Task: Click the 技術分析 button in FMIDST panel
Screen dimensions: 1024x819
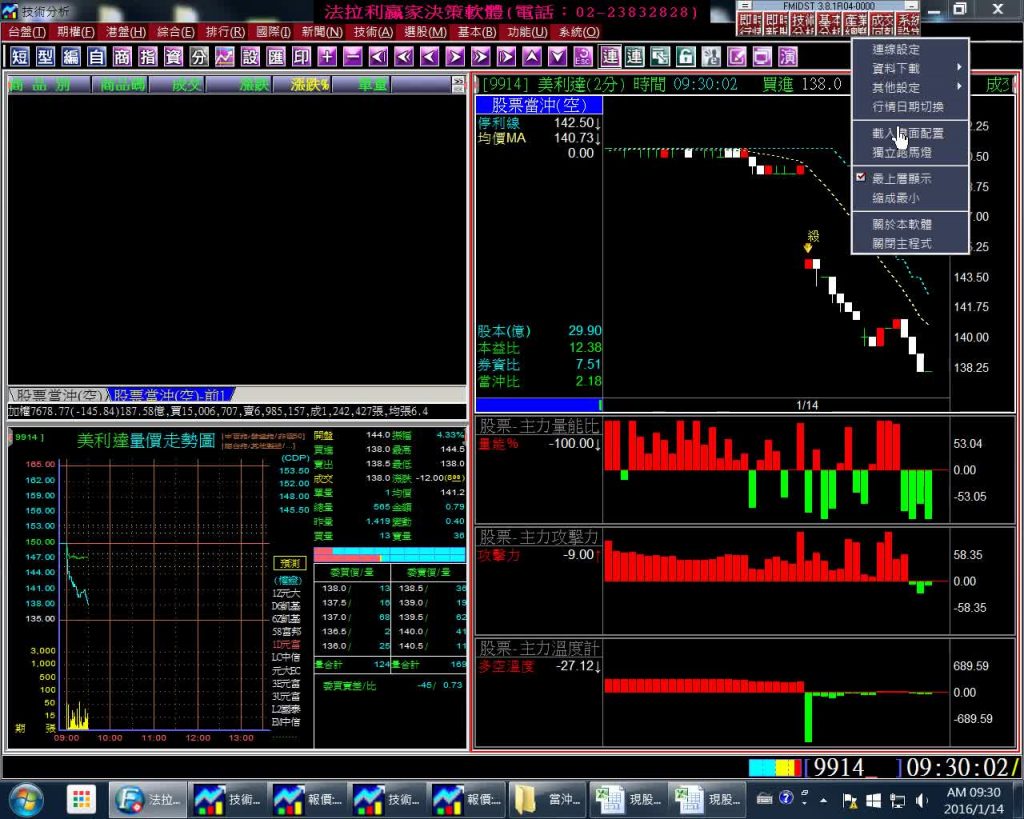Action: tap(803, 25)
